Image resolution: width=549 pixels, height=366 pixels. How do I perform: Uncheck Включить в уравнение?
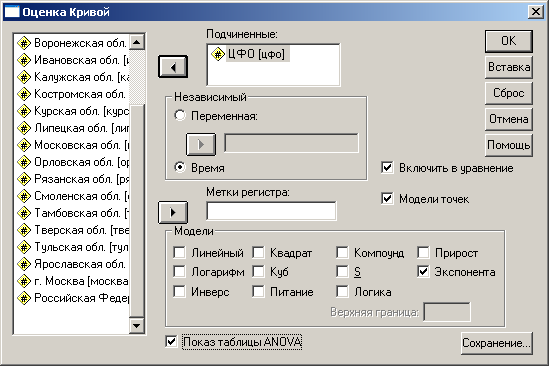[387, 167]
